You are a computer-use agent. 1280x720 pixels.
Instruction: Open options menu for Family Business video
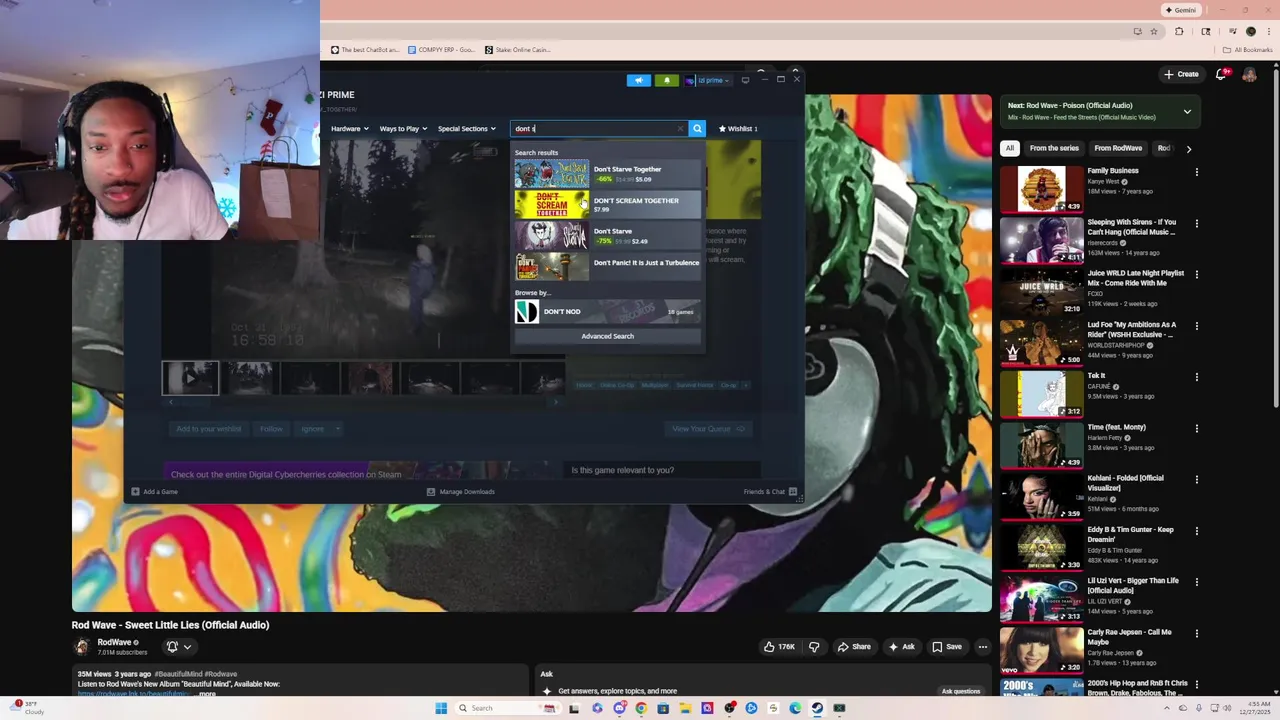tap(1196, 172)
